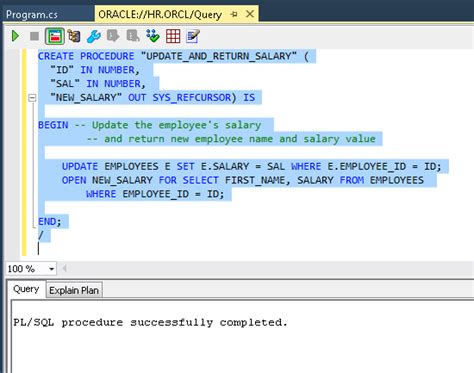Collapse the procedure code block outline
This screenshot has height=373, width=474.
[x=32, y=98]
